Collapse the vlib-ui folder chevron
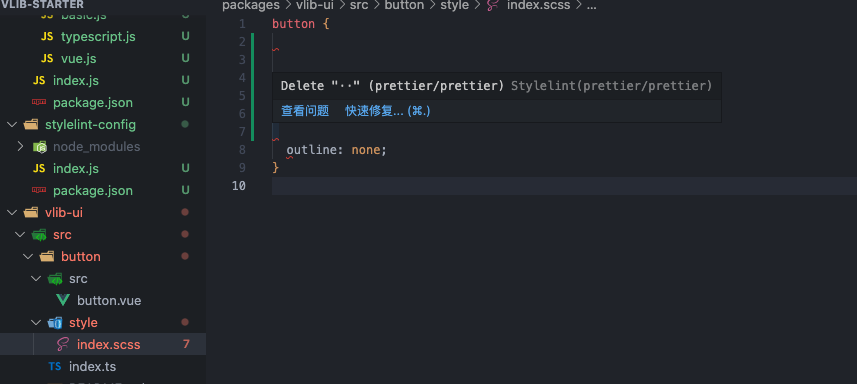 point(12,212)
